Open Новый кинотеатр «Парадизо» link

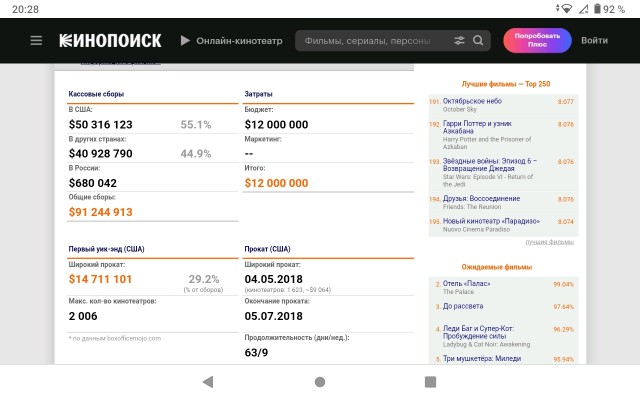tap(491, 221)
